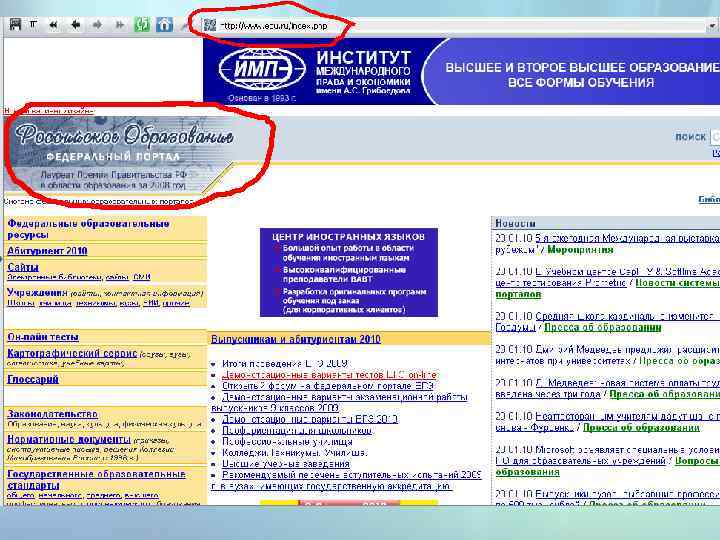The width and height of the screenshot is (720, 540).
Task: Open 'Он-лайн тесты' in left menu
Action: coord(43,337)
